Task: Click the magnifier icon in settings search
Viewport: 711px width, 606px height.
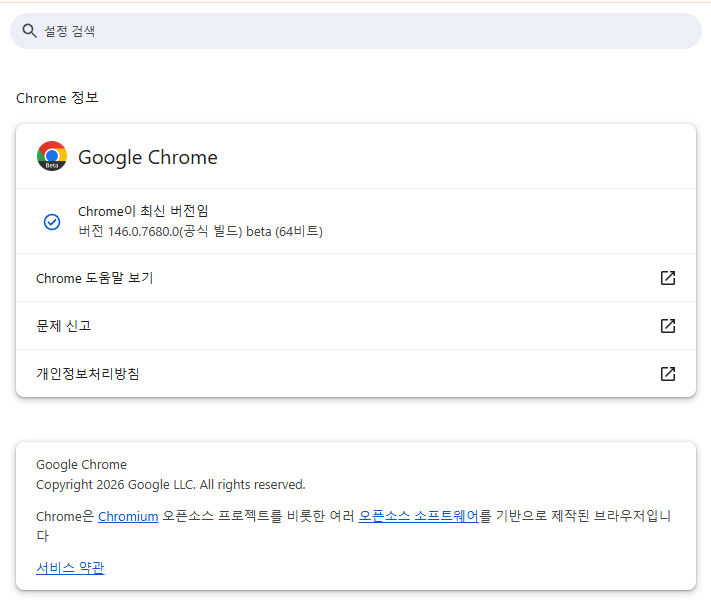Action: click(29, 31)
